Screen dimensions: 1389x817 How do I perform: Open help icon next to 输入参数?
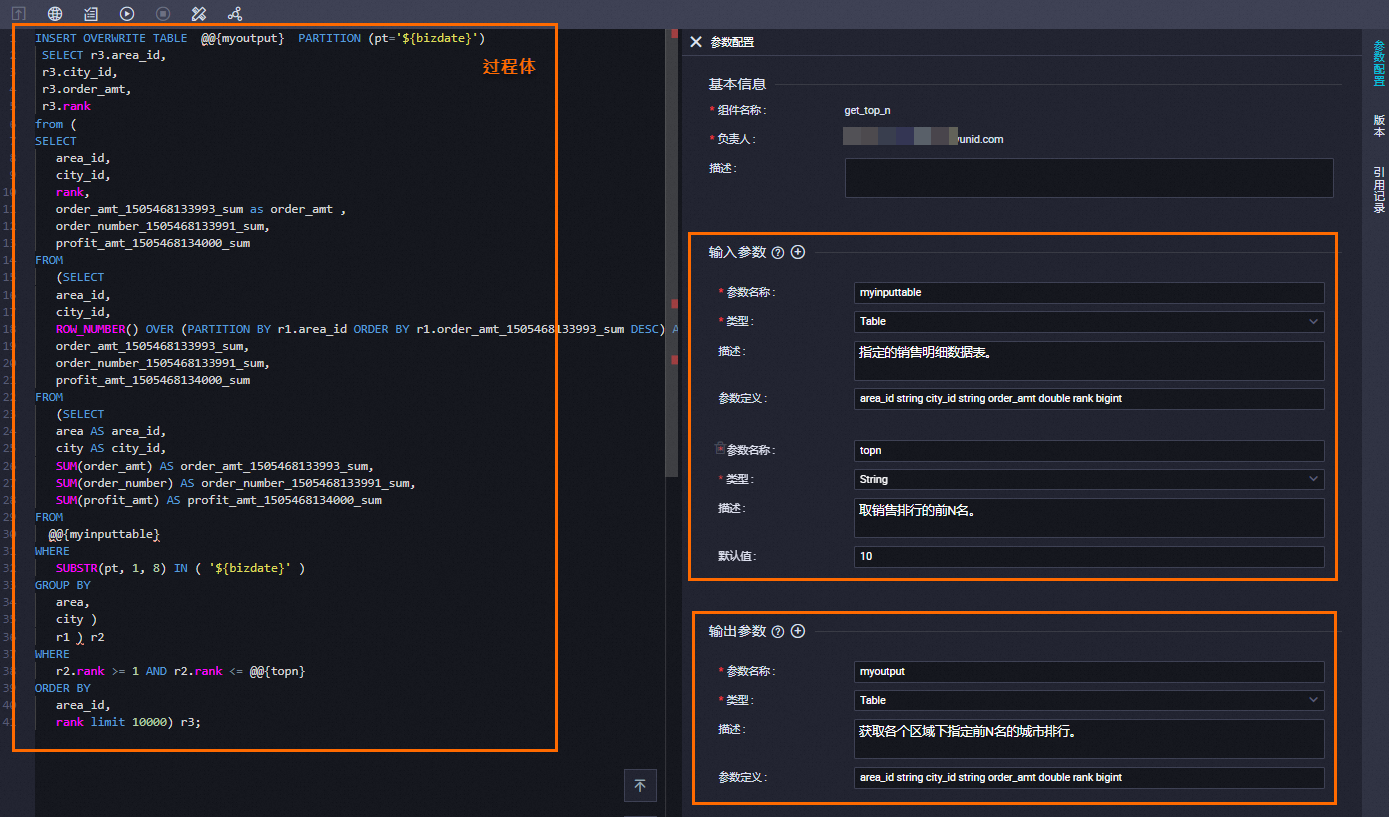pos(778,253)
